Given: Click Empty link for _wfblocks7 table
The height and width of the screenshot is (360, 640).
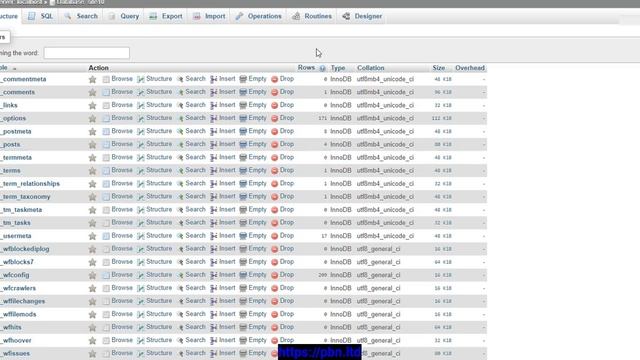Looking at the screenshot, I should 258,262.
